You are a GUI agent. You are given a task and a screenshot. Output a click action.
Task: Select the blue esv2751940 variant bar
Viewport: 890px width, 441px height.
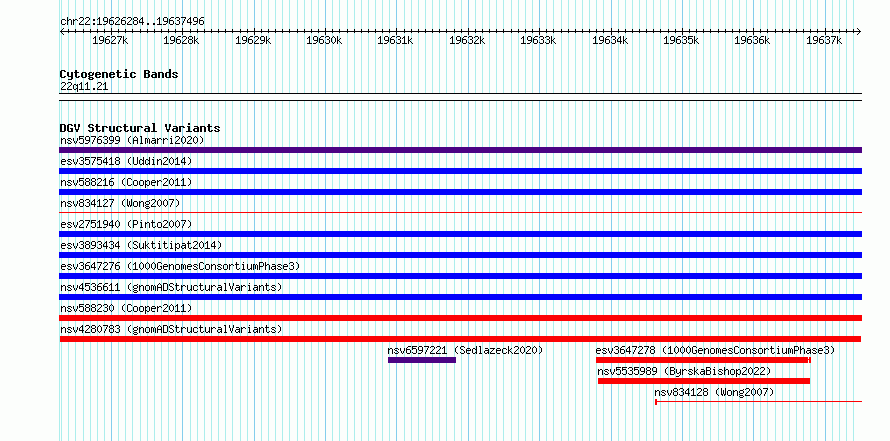tap(460, 234)
